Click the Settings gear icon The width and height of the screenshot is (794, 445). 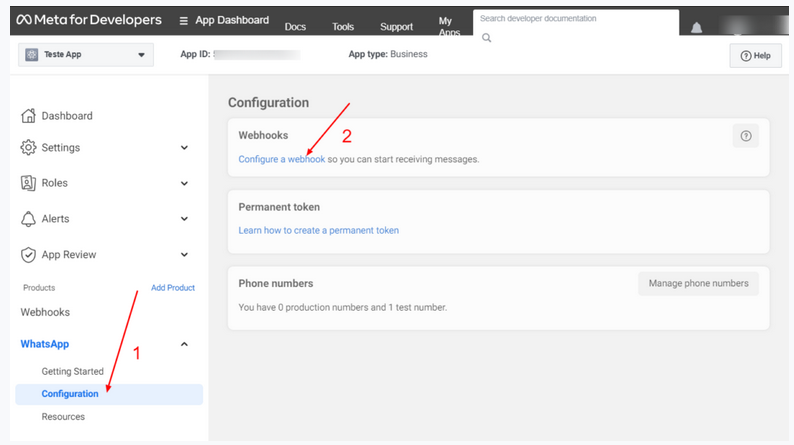click(29, 148)
